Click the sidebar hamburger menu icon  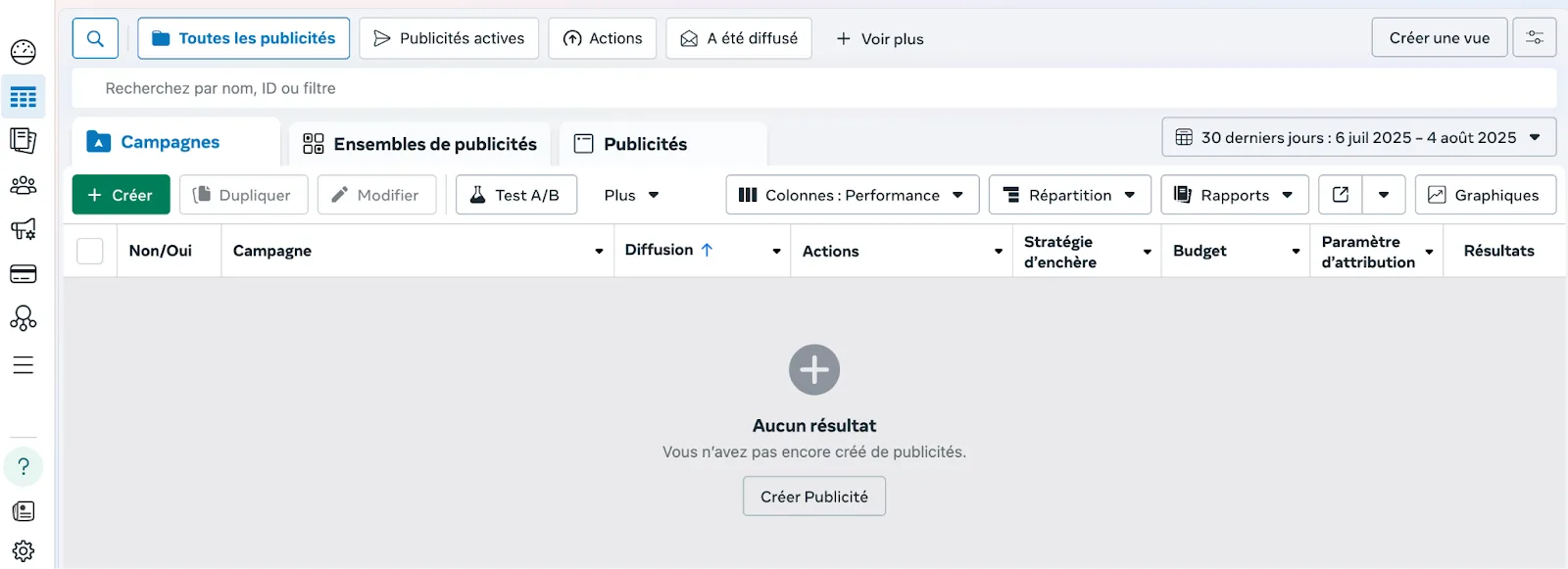24,365
